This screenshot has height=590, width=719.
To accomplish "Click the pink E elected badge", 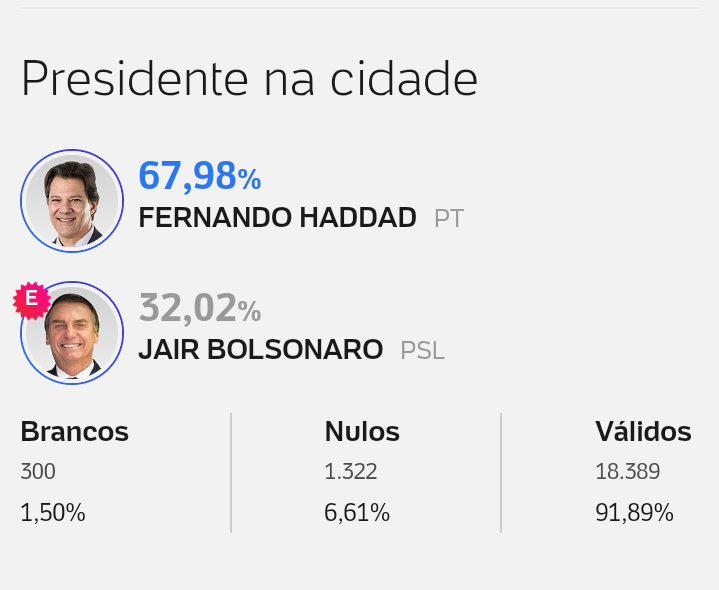I will click(32, 300).
